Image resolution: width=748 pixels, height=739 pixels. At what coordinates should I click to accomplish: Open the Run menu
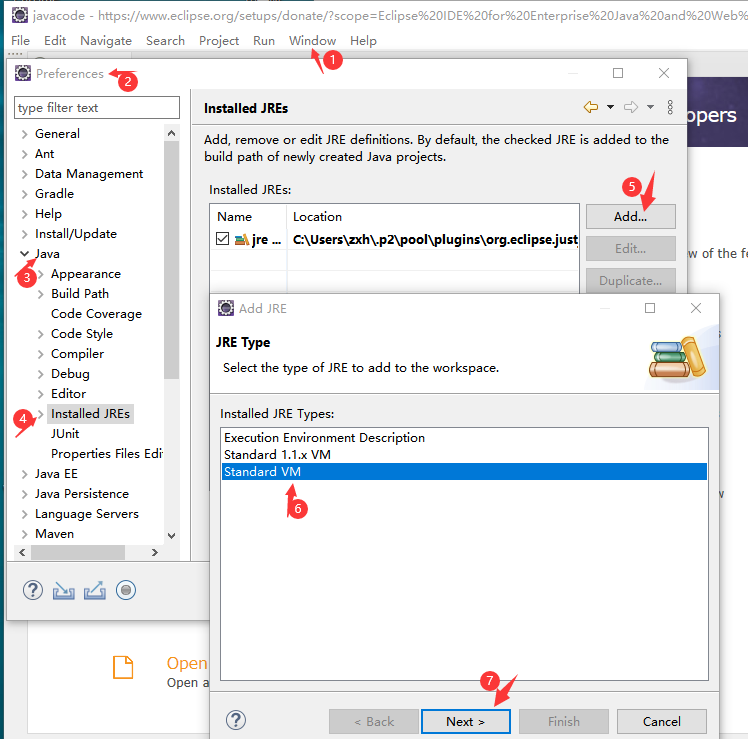[264, 41]
